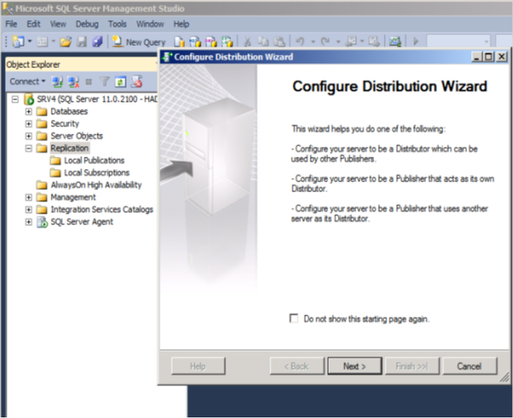Click the Cut scissors icon
This screenshot has width=513, height=418.
click(x=247, y=42)
